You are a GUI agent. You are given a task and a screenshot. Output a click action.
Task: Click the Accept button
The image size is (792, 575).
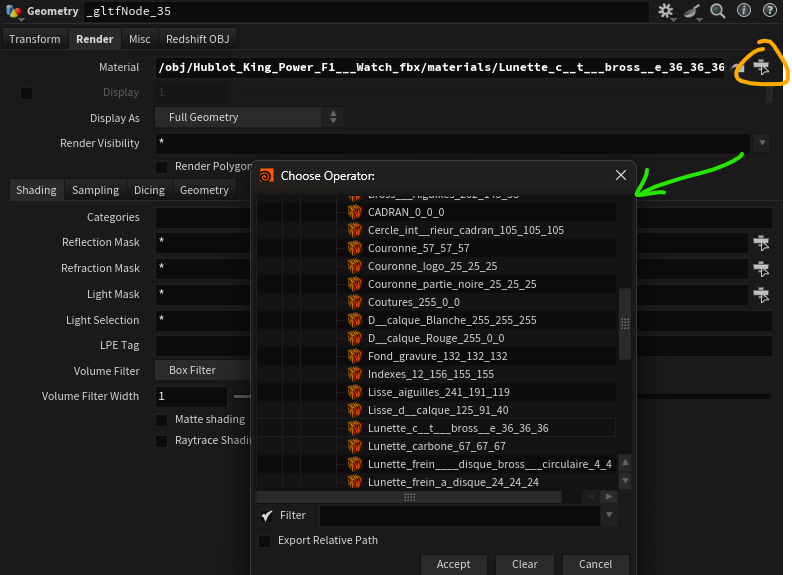(x=453, y=564)
